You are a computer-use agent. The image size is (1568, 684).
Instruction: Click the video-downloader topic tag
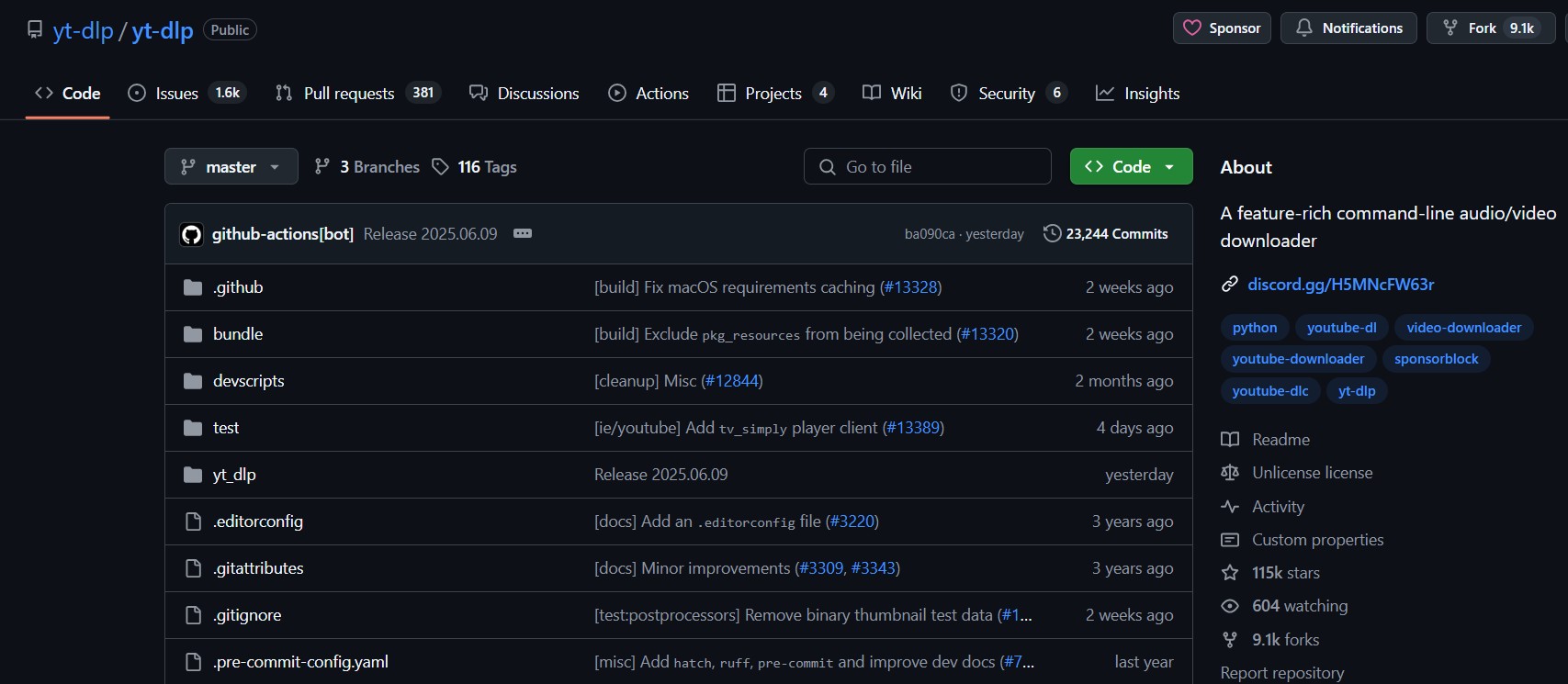point(1463,328)
